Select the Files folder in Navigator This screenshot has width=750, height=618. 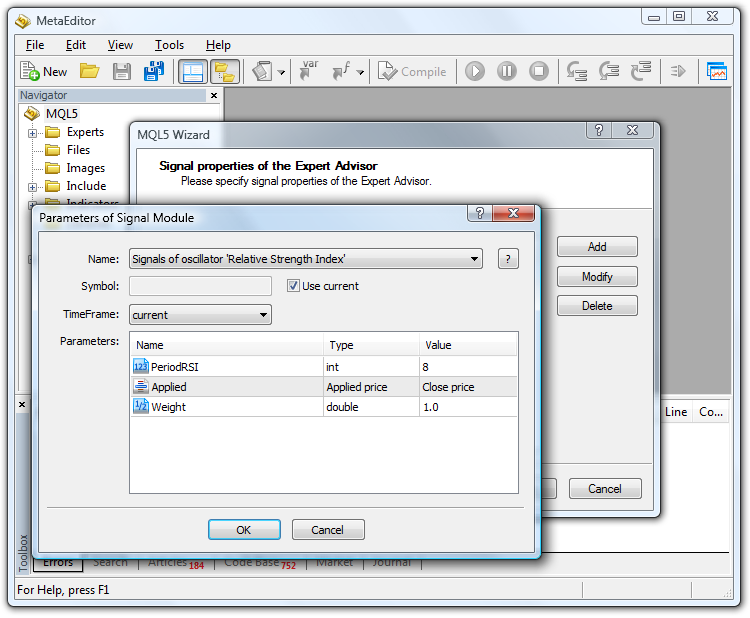click(x=78, y=150)
